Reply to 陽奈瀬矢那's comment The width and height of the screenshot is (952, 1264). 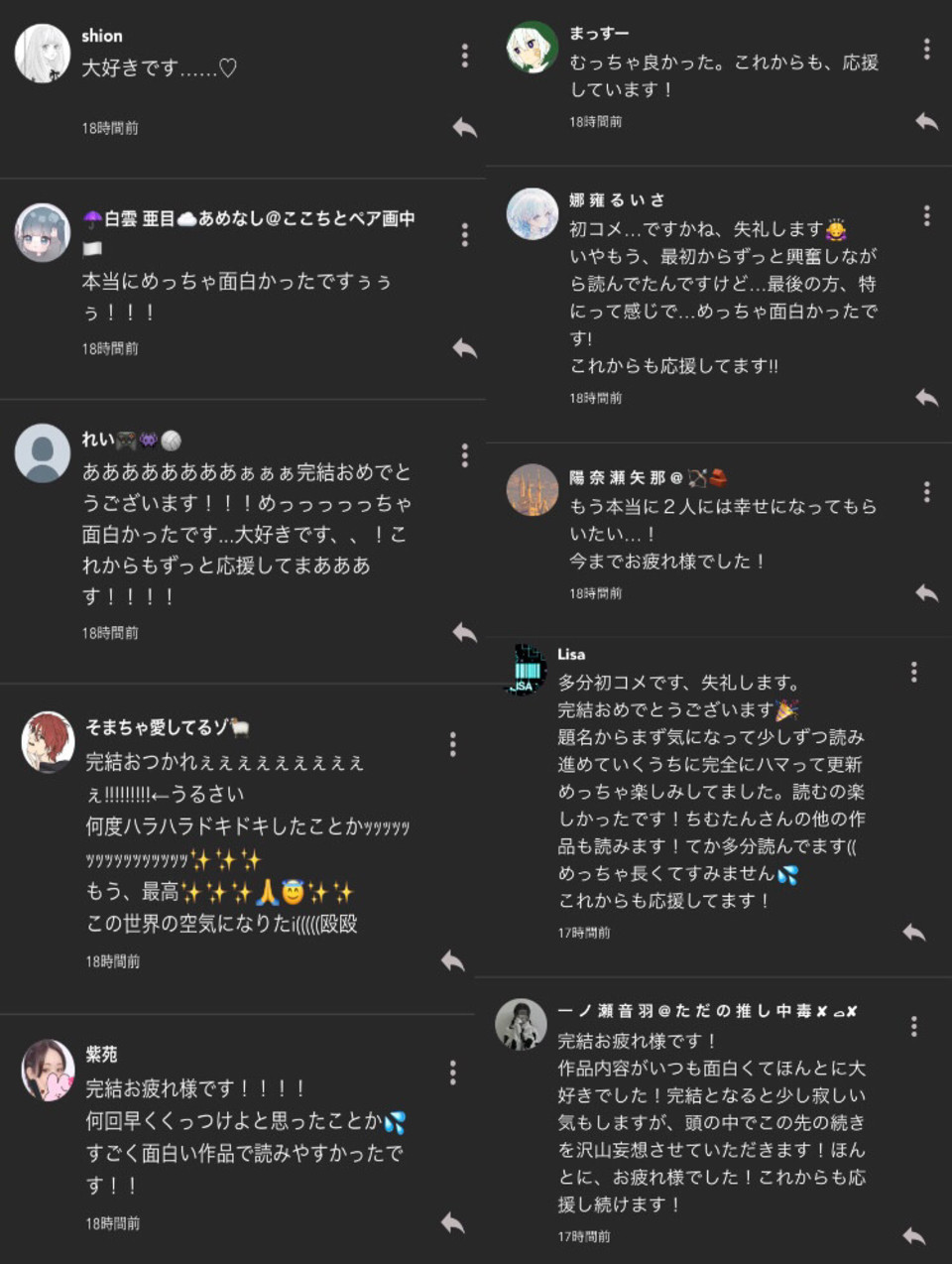(926, 592)
